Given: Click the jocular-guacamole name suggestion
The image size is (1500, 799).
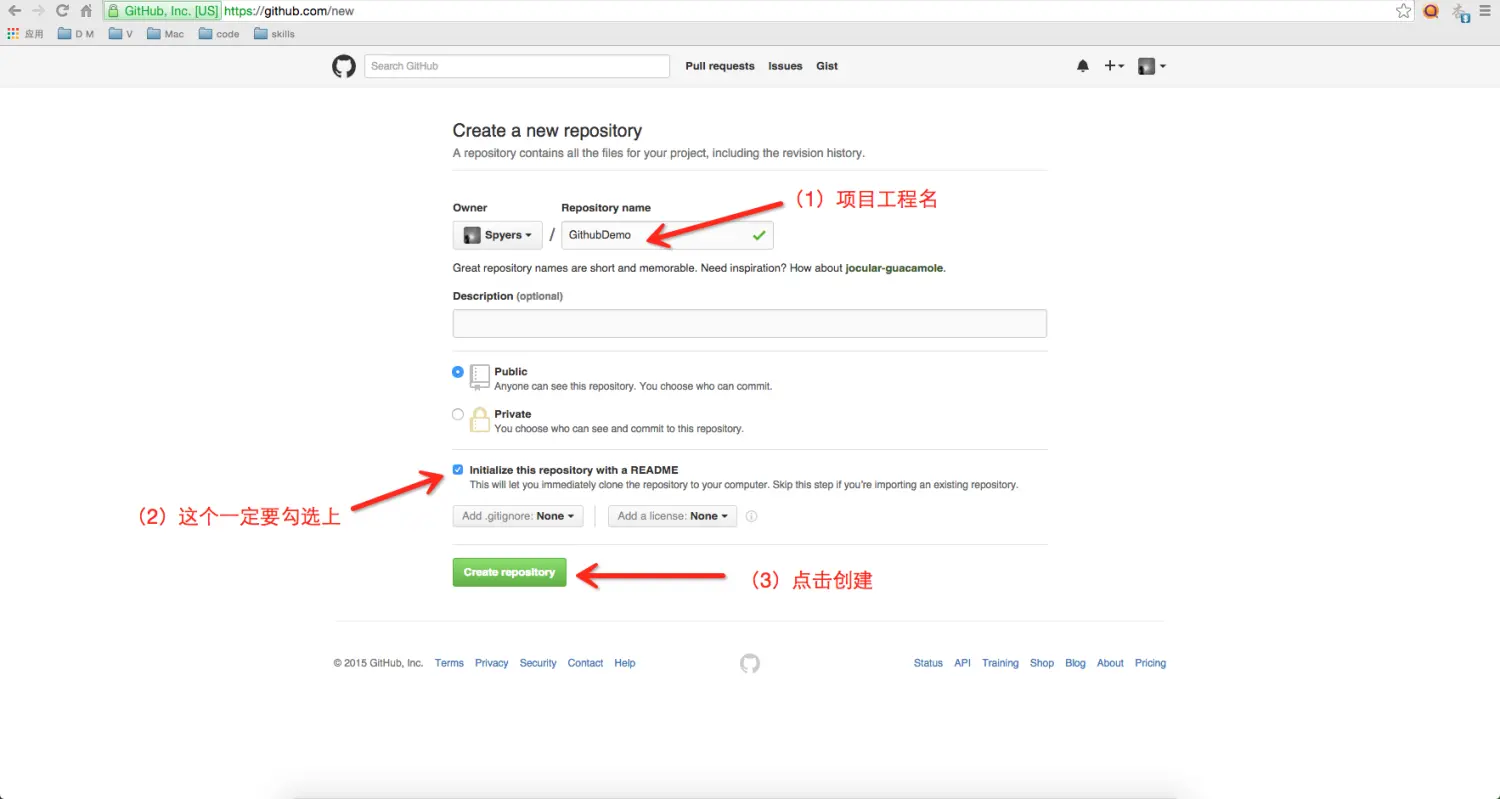Looking at the screenshot, I should (x=894, y=268).
